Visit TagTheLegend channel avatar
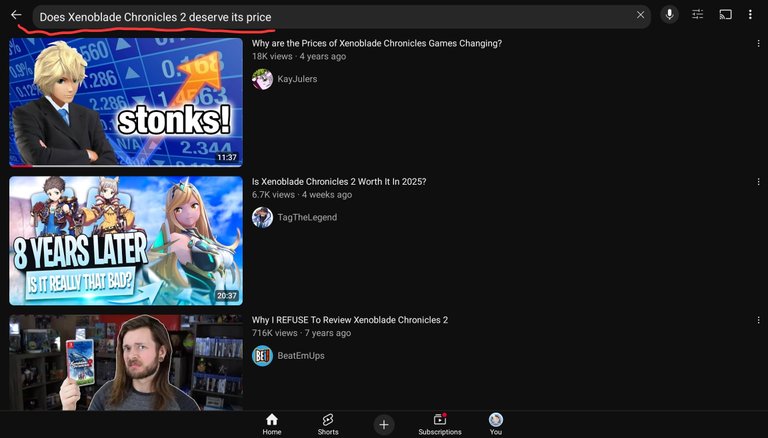 (x=262, y=217)
